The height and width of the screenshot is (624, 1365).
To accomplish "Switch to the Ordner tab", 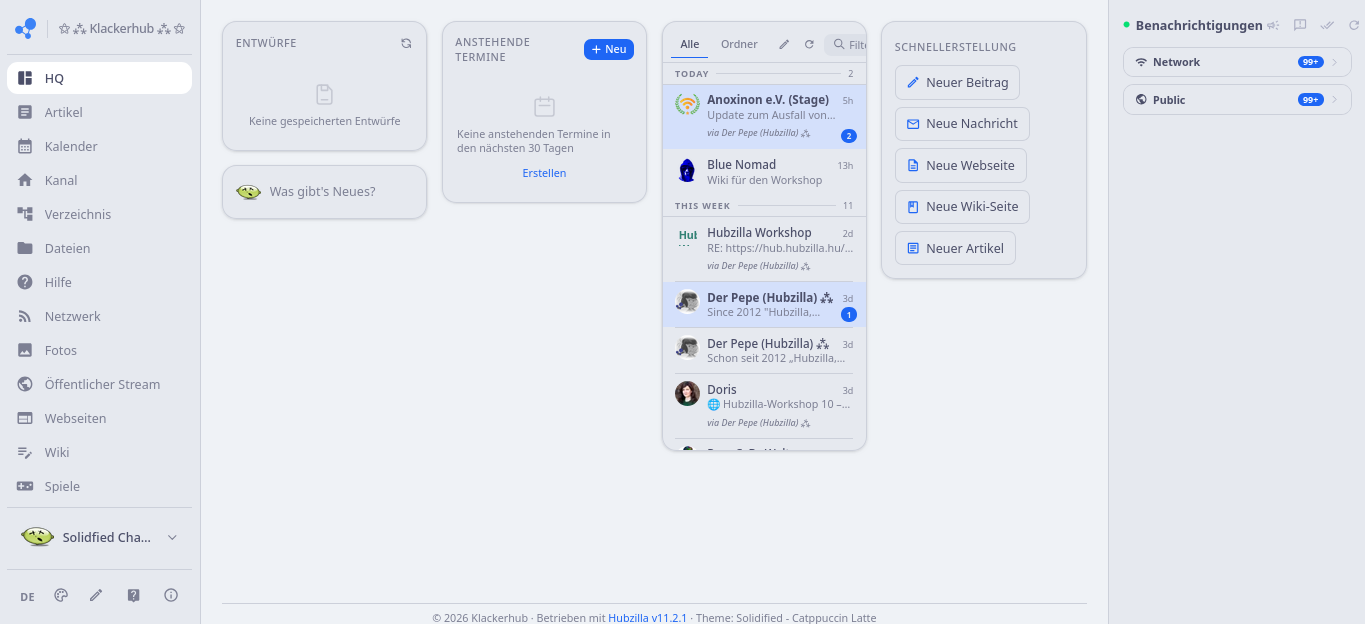I will point(739,44).
